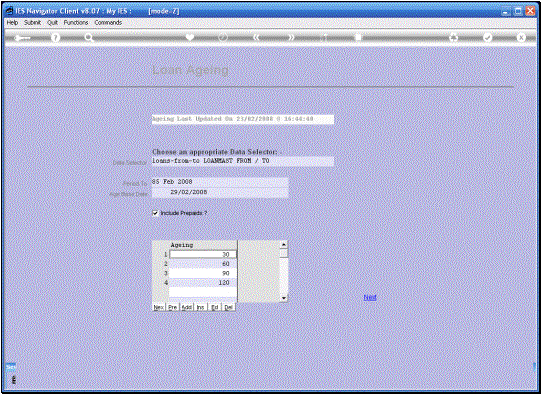The image size is (541, 394).
Task: Click the heart favorites icon
Action: pos(189,37)
